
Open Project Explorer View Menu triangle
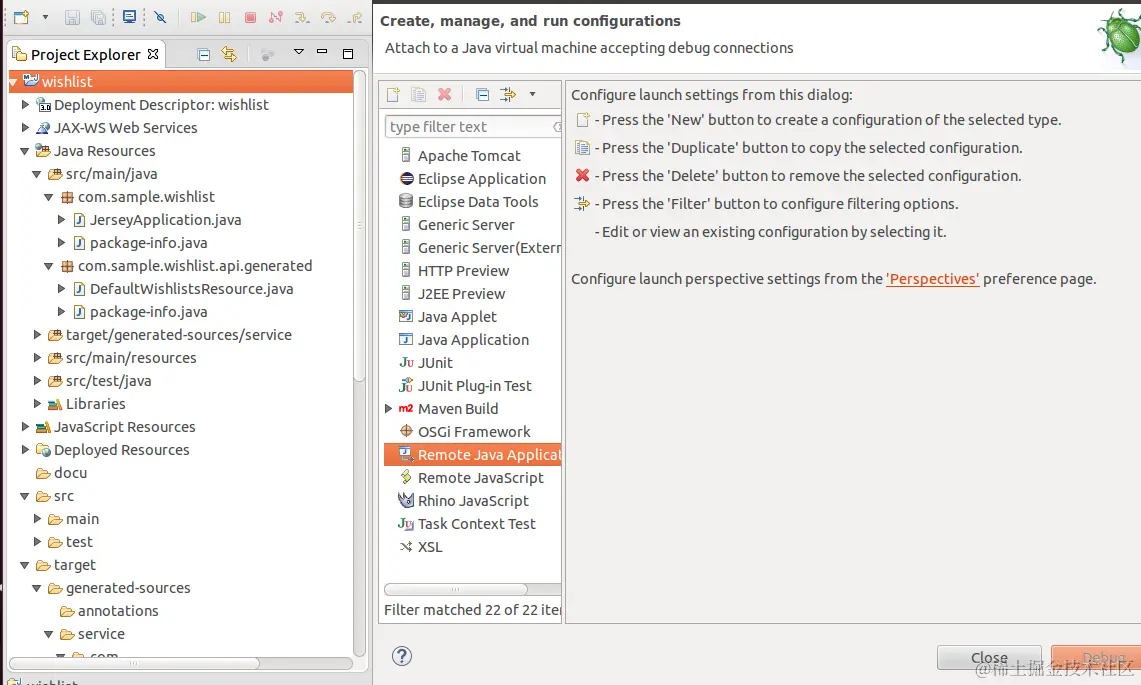[298, 52]
